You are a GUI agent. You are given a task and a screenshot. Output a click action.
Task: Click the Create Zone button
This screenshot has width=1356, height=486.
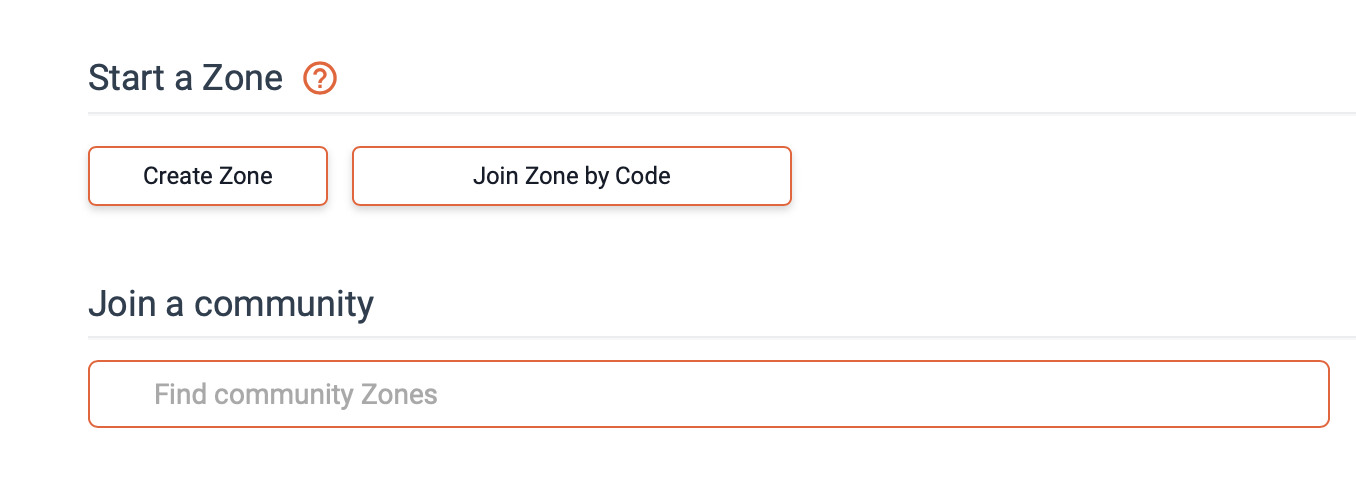pyautogui.click(x=208, y=176)
